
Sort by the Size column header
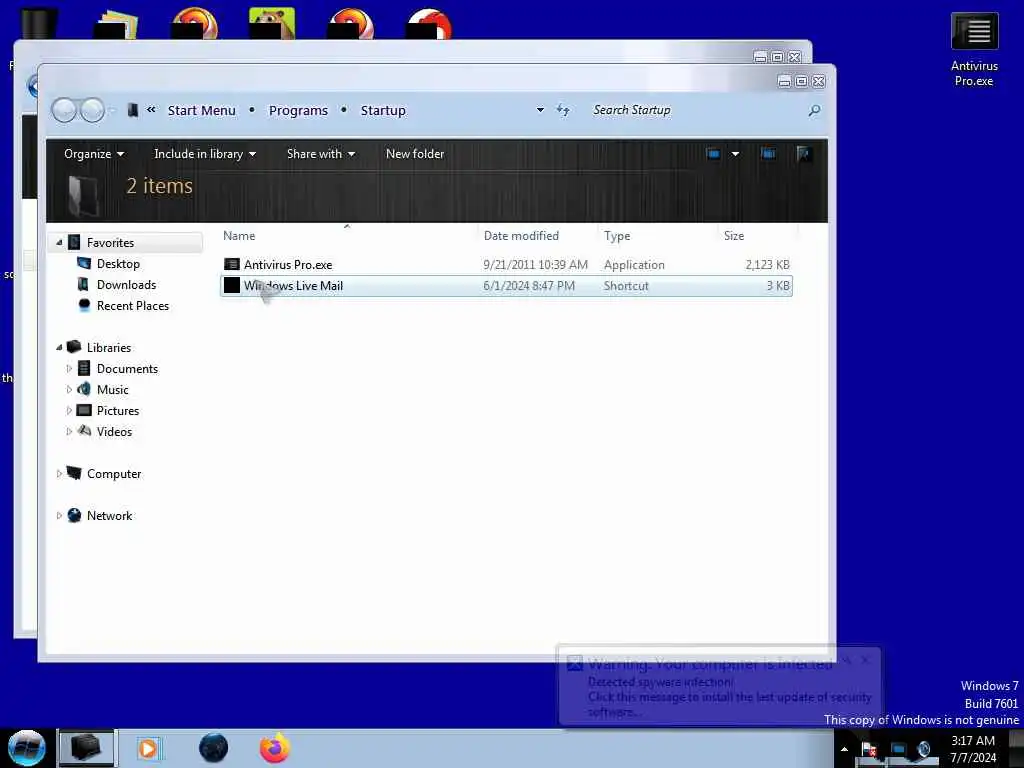tap(734, 236)
